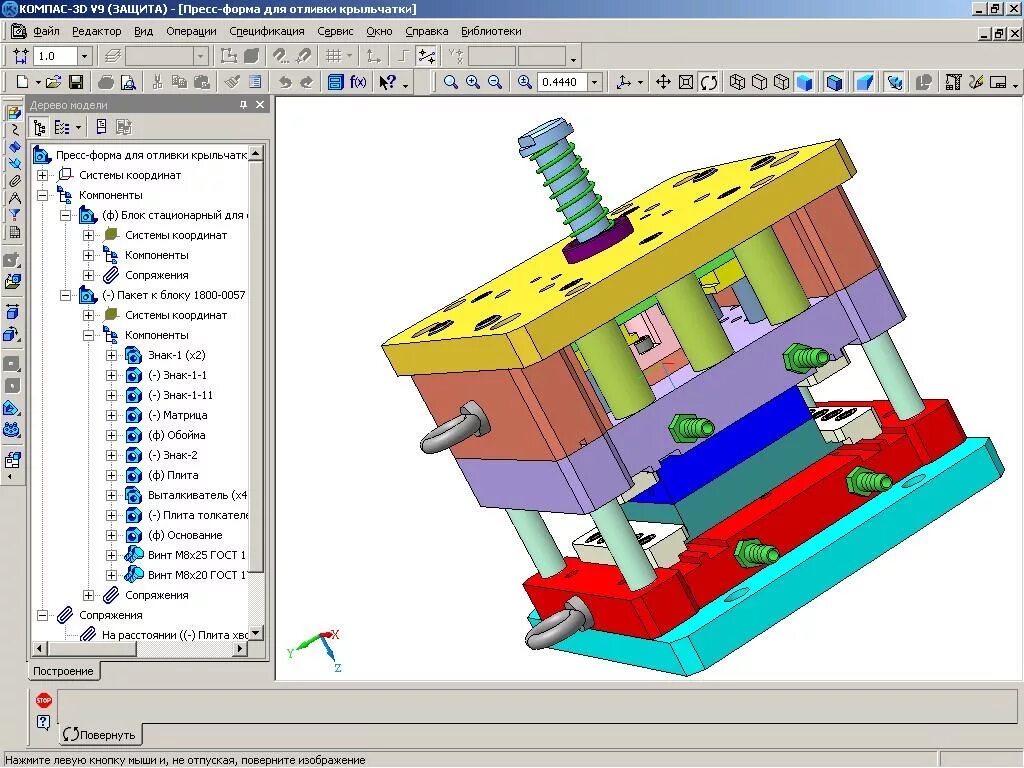Click the tree scroll-down arrow

[x=255, y=633]
